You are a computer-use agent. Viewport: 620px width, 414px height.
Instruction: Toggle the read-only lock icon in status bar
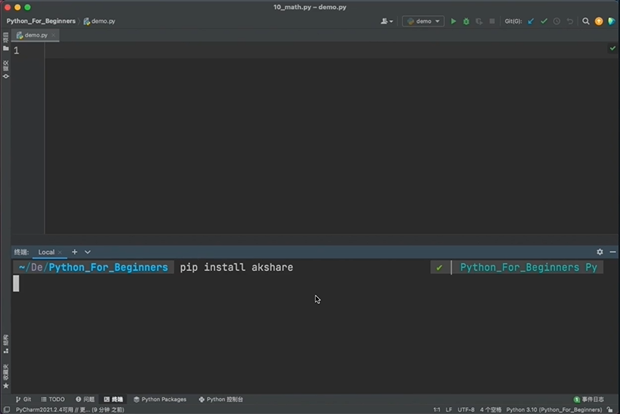point(610,410)
